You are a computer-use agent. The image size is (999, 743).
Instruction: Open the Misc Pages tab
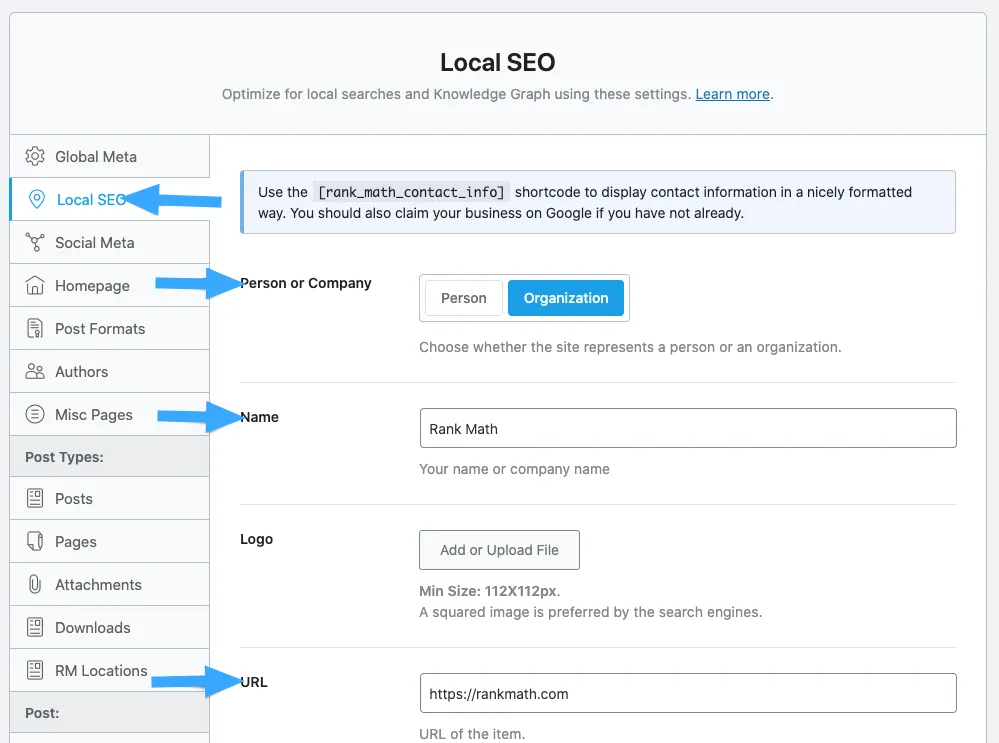(x=110, y=414)
